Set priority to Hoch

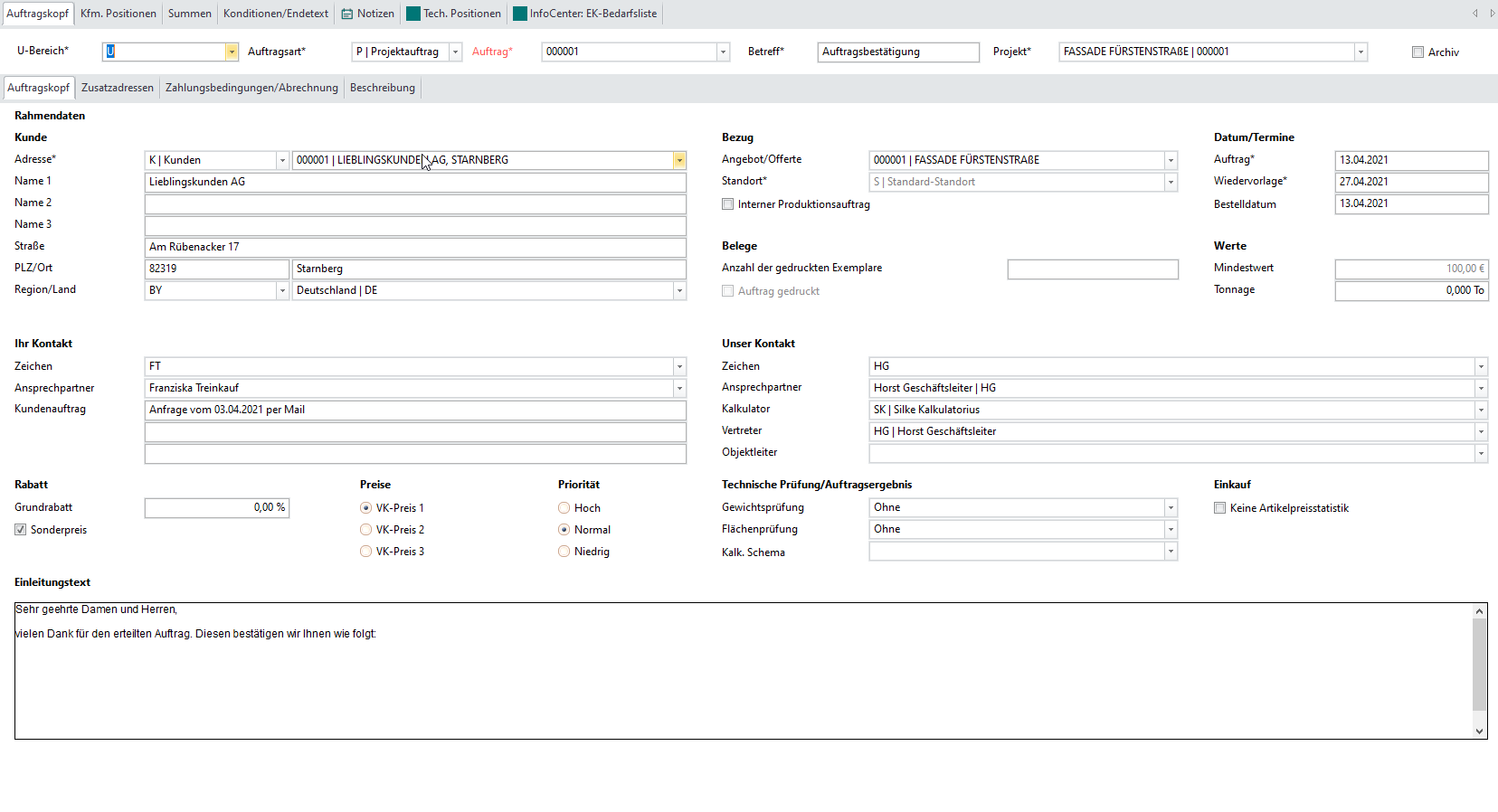564,508
